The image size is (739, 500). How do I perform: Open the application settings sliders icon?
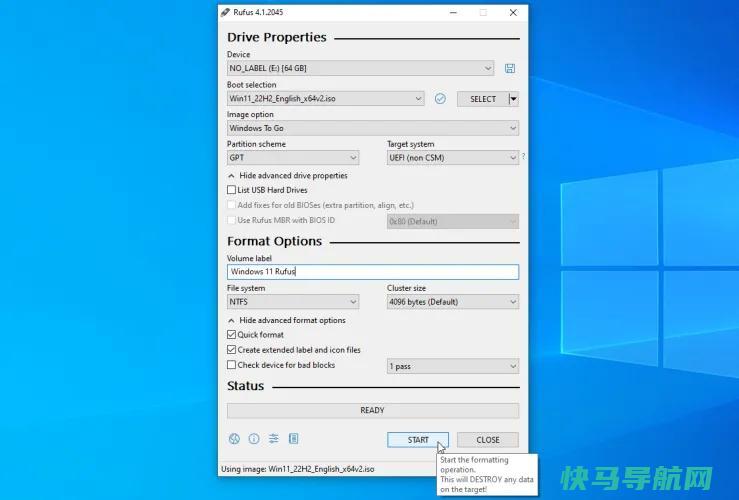(274, 439)
